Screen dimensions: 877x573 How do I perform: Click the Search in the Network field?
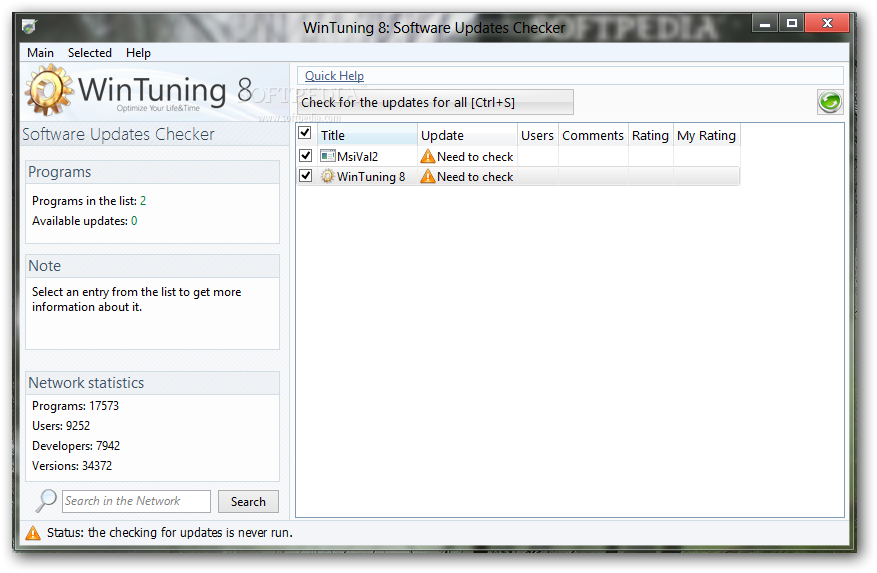pos(136,501)
